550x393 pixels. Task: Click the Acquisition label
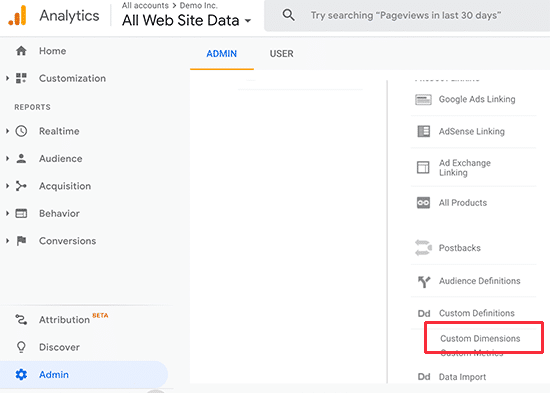tap(65, 186)
